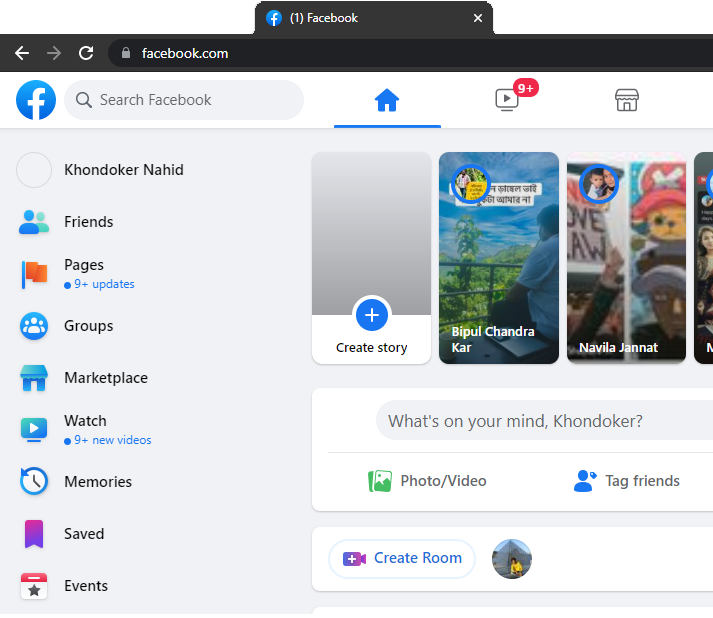Click the Create Room button
Viewport: 713px width, 618px height.
[403, 558]
